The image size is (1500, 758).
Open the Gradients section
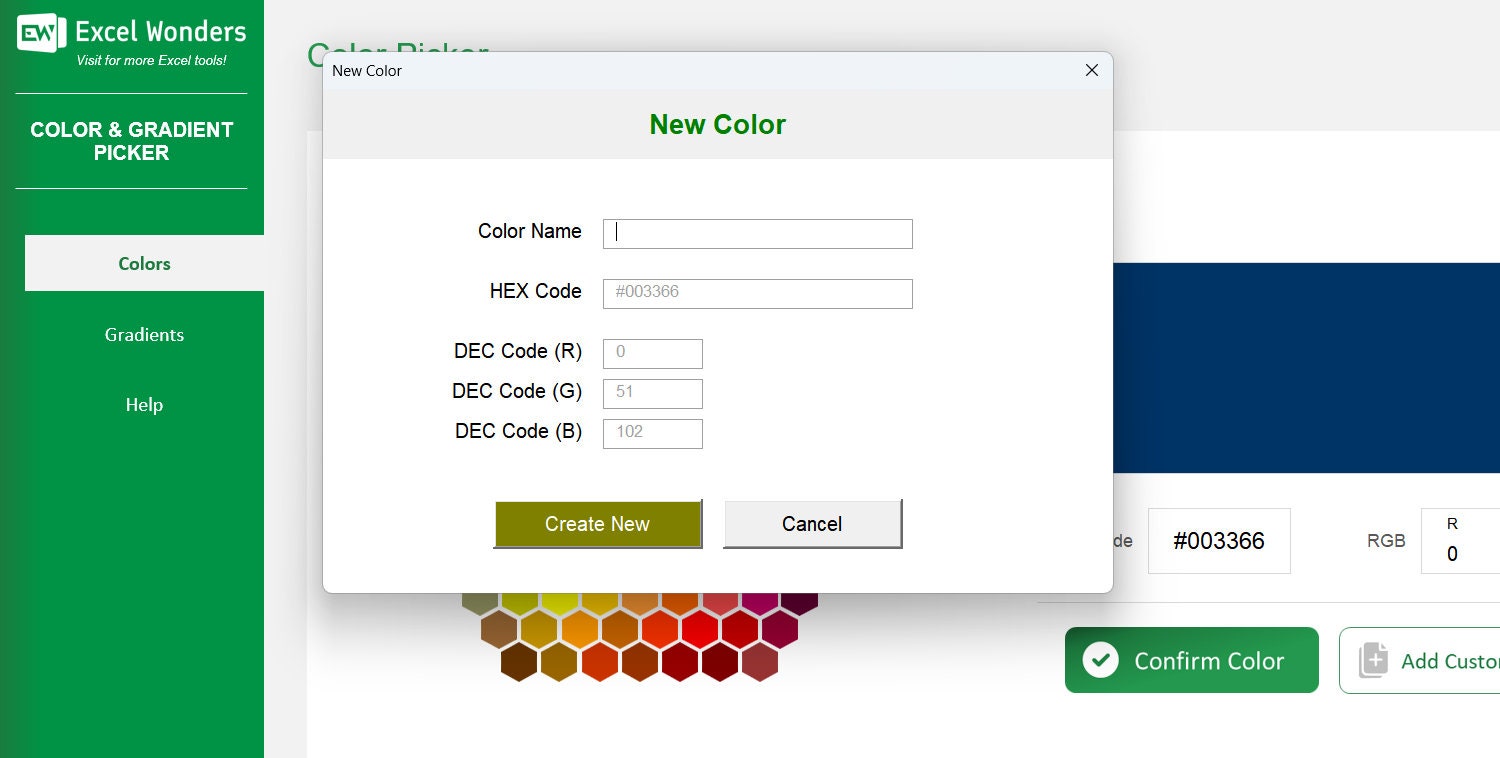pos(144,334)
